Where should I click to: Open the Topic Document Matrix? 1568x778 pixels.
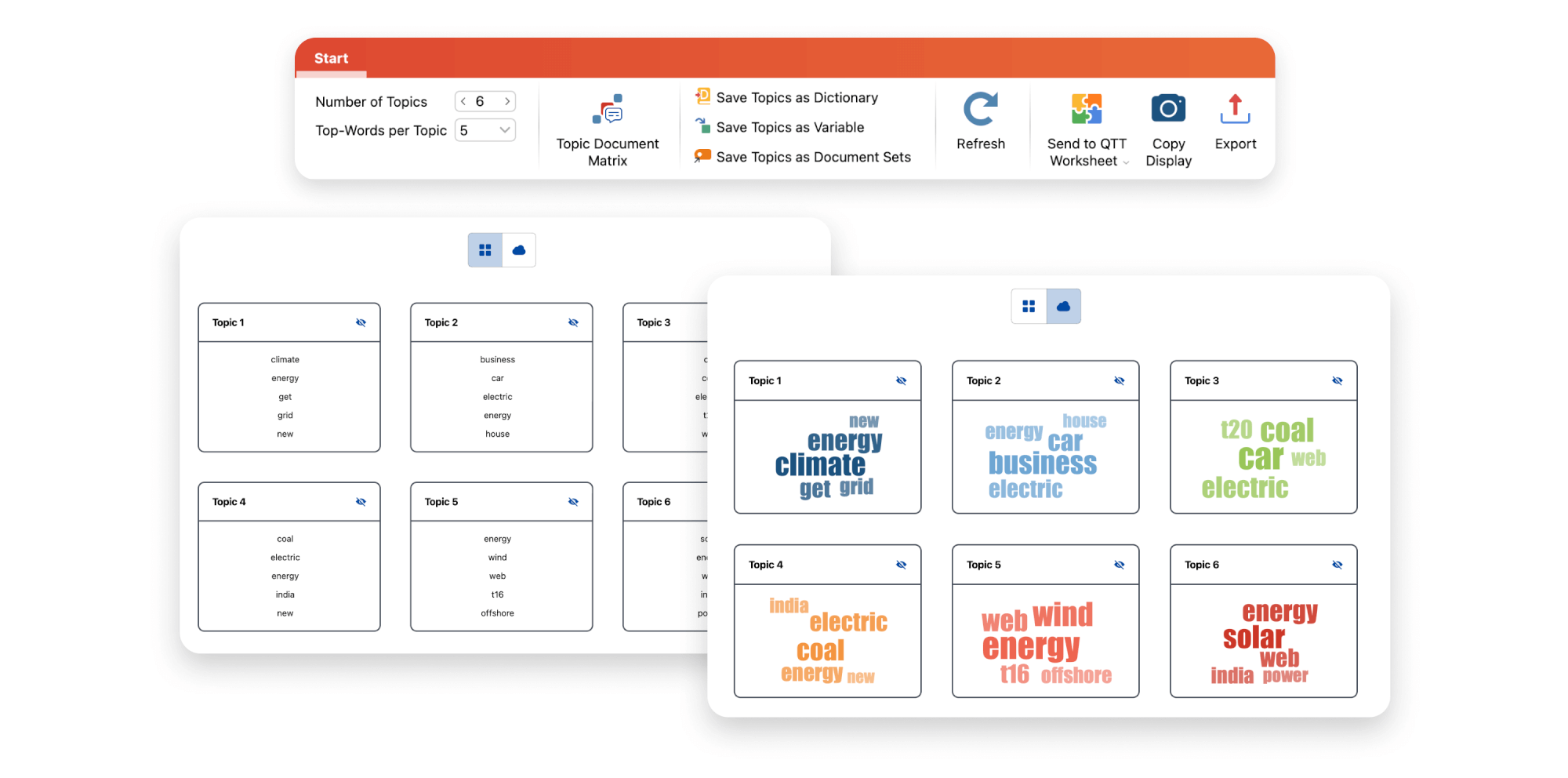tap(608, 129)
